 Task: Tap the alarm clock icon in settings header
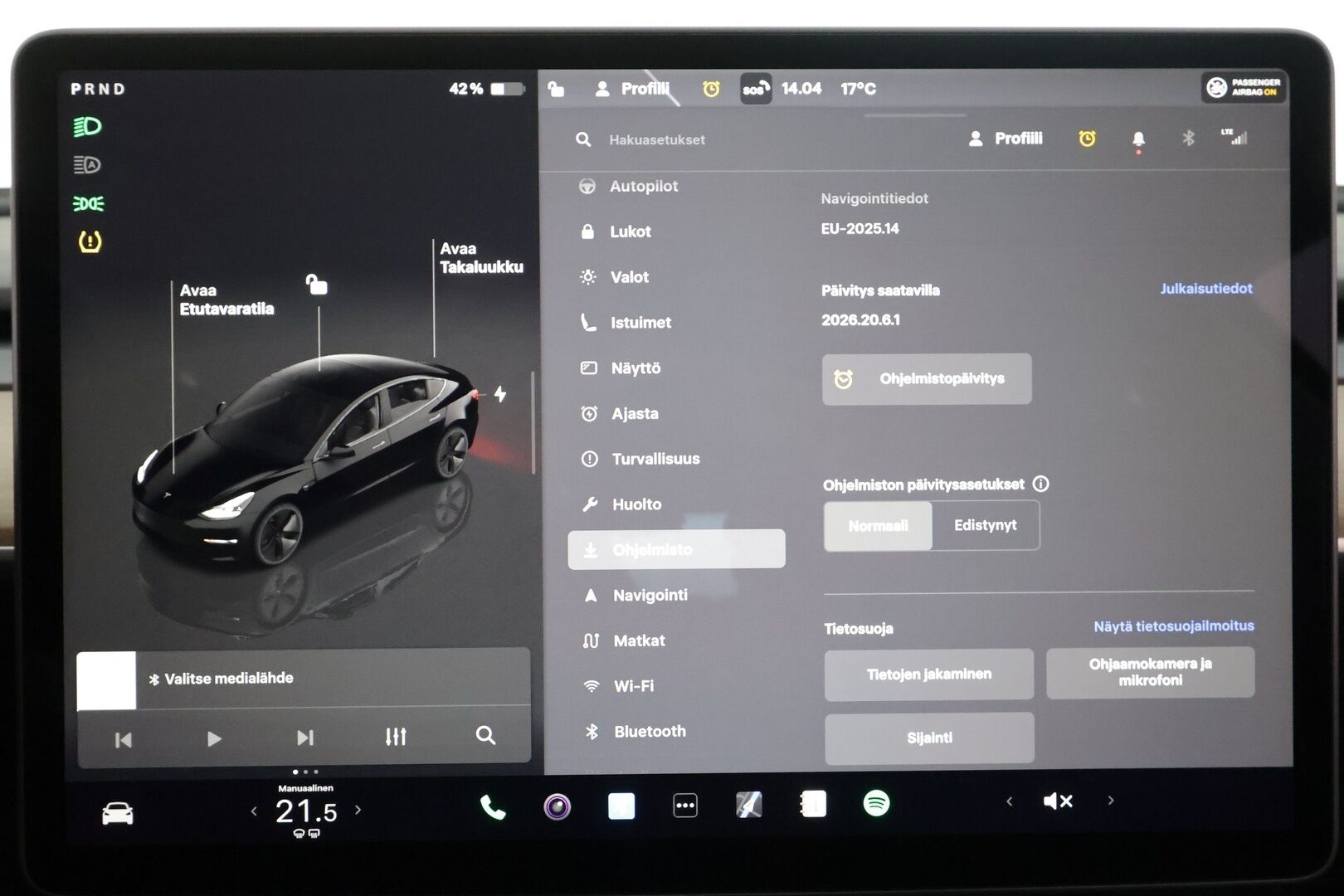(x=1087, y=139)
